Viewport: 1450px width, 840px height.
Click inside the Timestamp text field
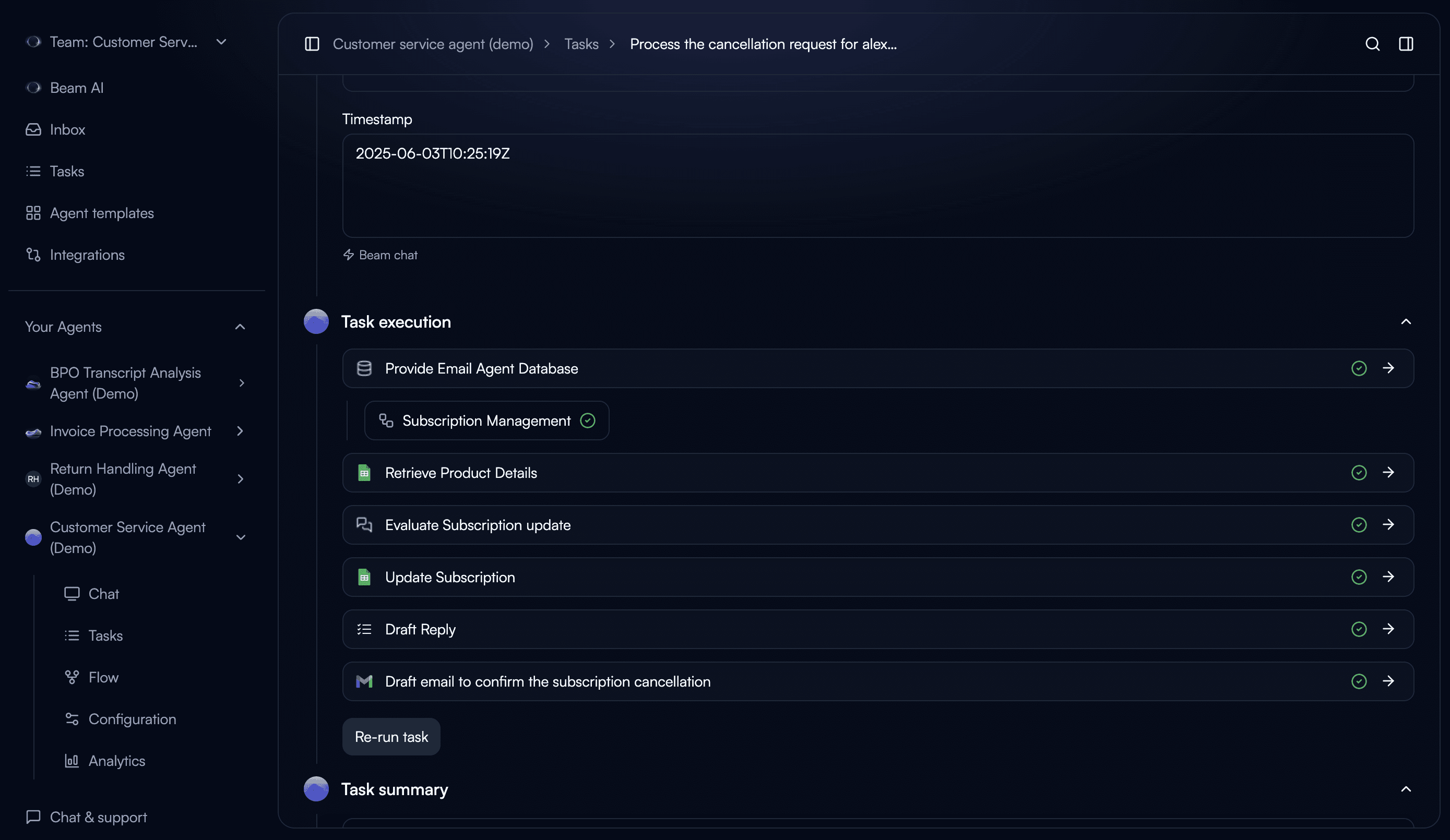coord(877,186)
